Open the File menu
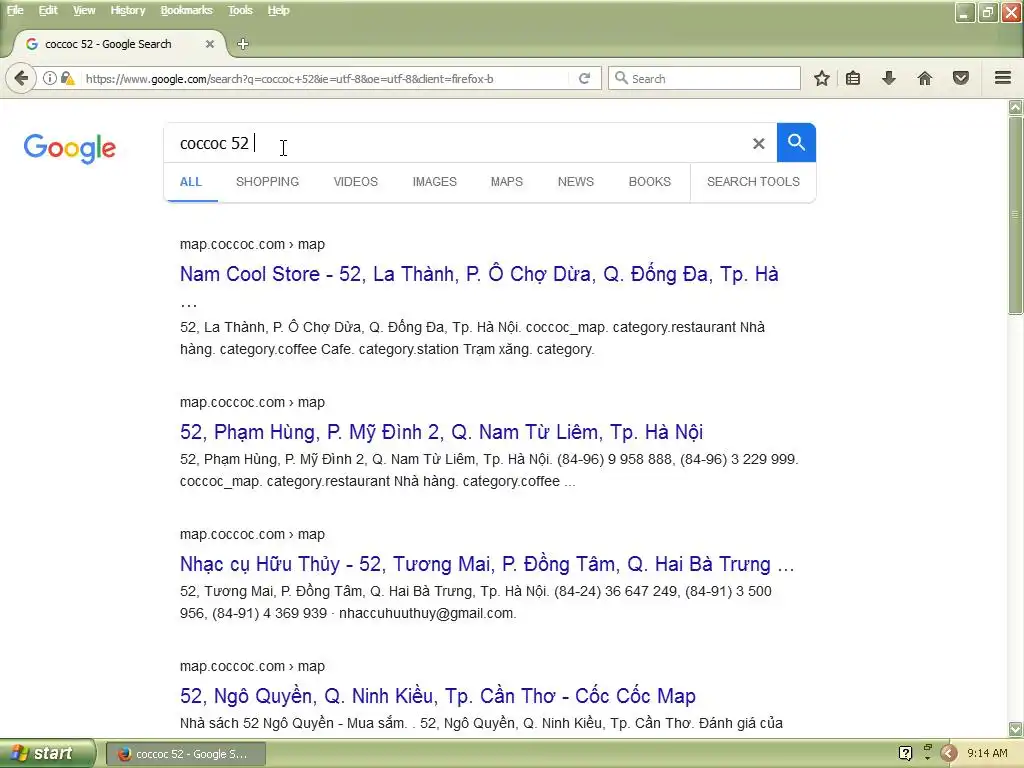Image resolution: width=1024 pixels, height=768 pixels. click(15, 10)
